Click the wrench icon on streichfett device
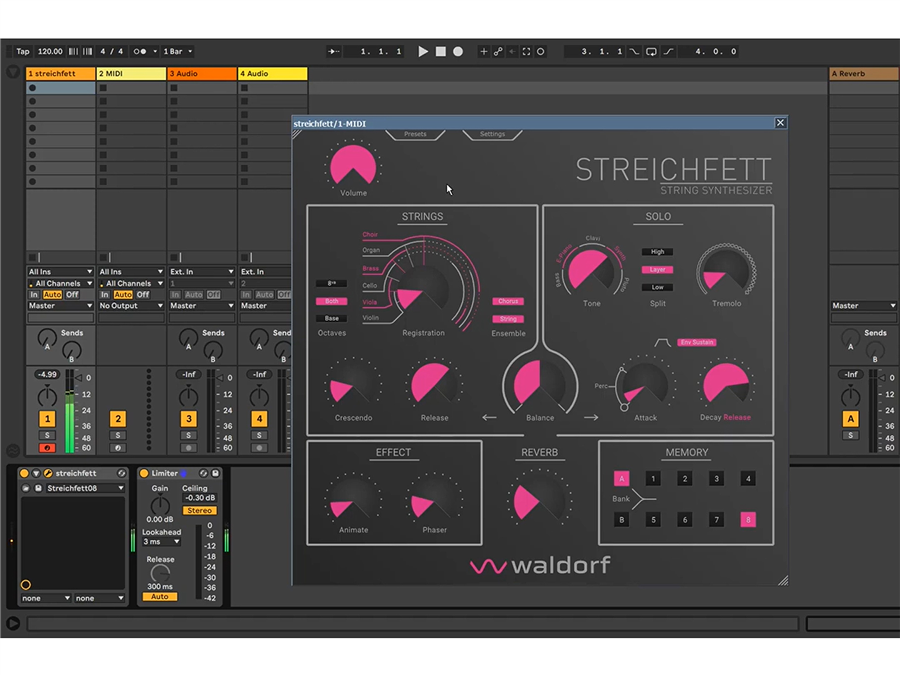The image size is (900, 675). (x=47, y=473)
